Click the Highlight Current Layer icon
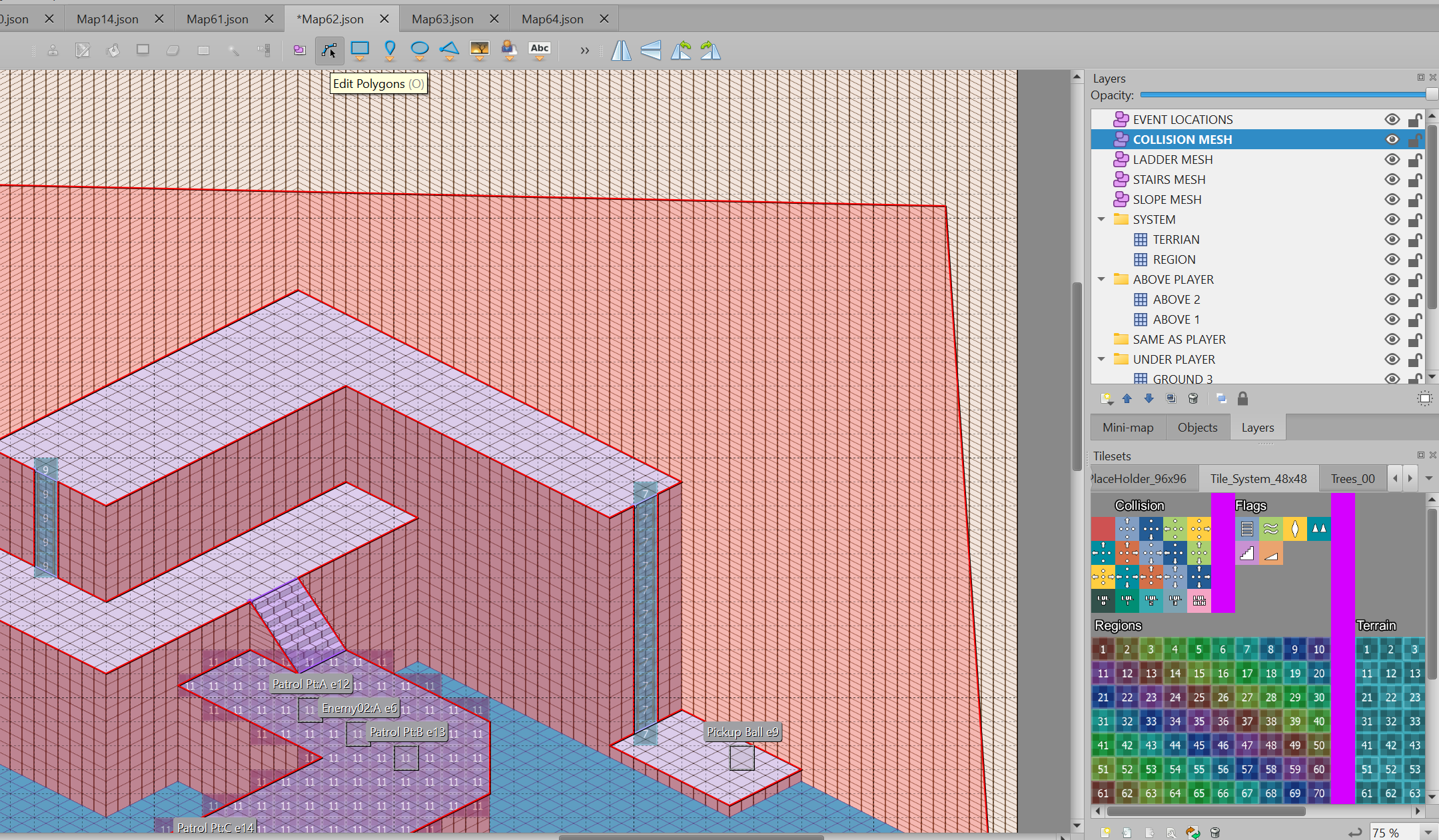The height and width of the screenshot is (840, 1439). coord(1424,398)
